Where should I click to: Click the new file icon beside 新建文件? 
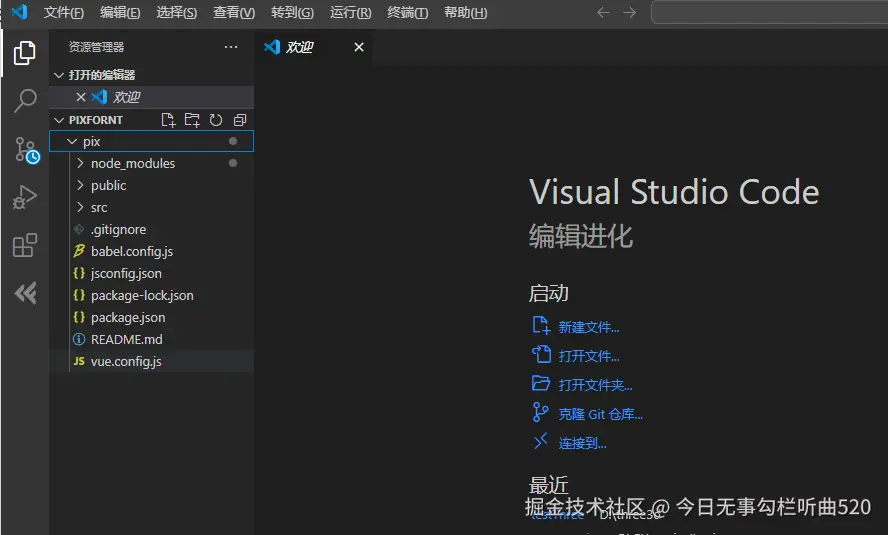pos(541,326)
